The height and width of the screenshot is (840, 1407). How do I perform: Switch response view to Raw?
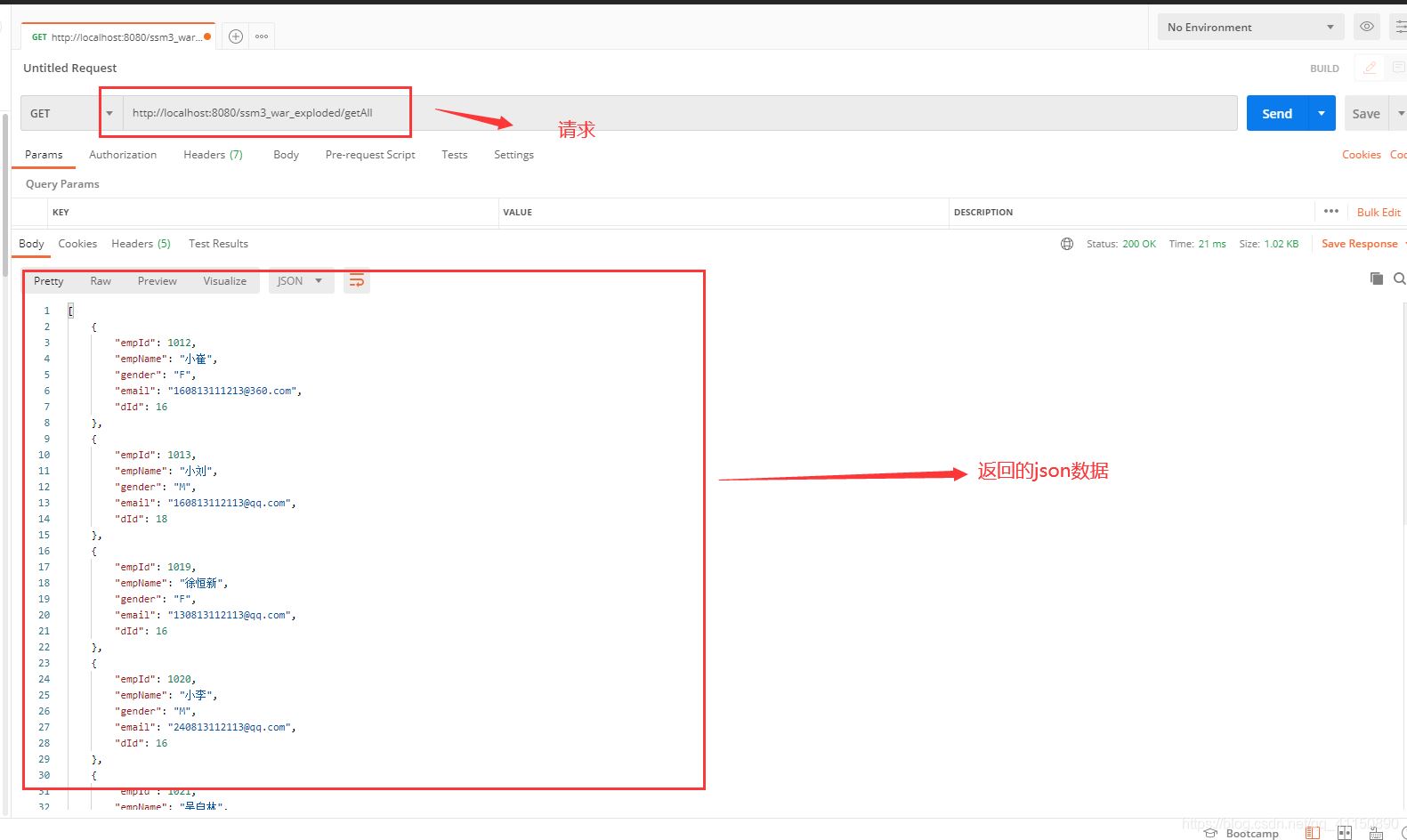pos(101,281)
